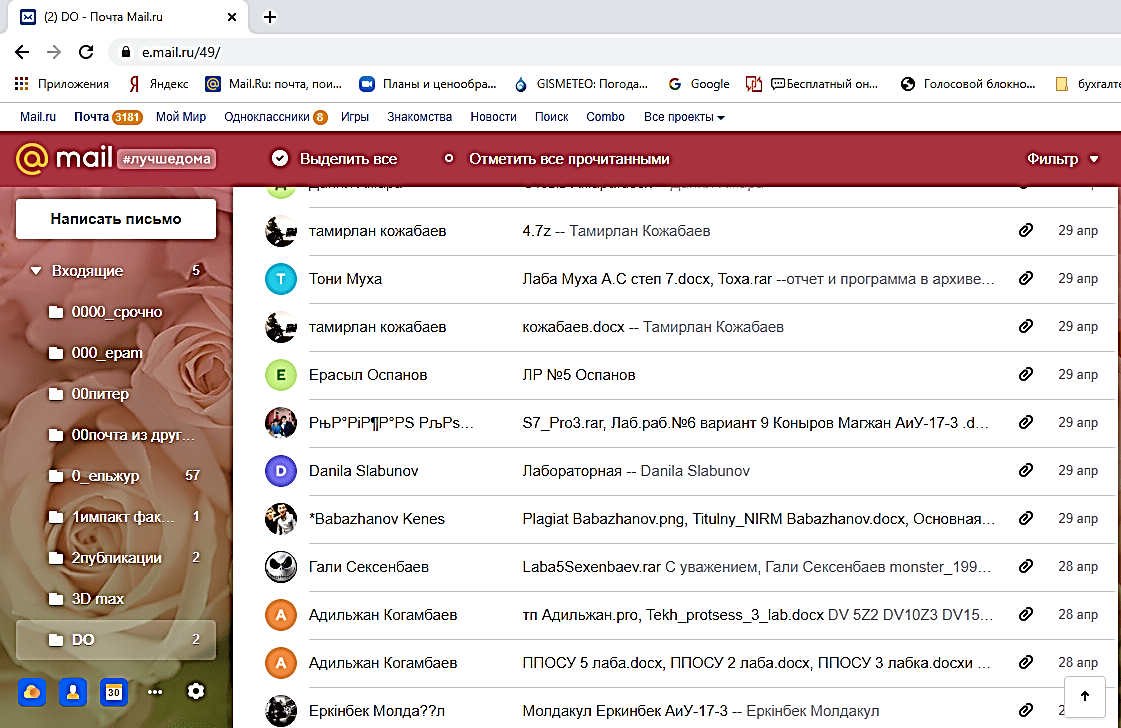Open Поиск portal link
The height and width of the screenshot is (728, 1121).
pyautogui.click(x=551, y=117)
